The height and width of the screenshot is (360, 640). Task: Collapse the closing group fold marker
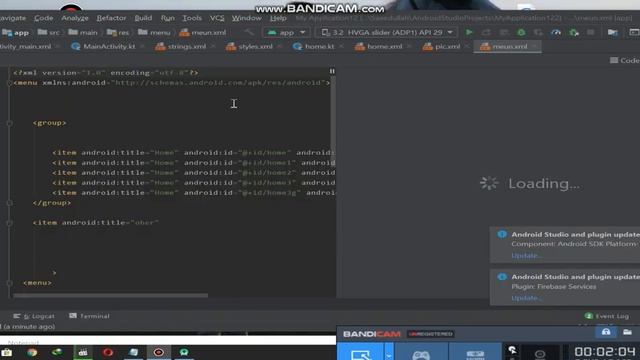point(9,203)
